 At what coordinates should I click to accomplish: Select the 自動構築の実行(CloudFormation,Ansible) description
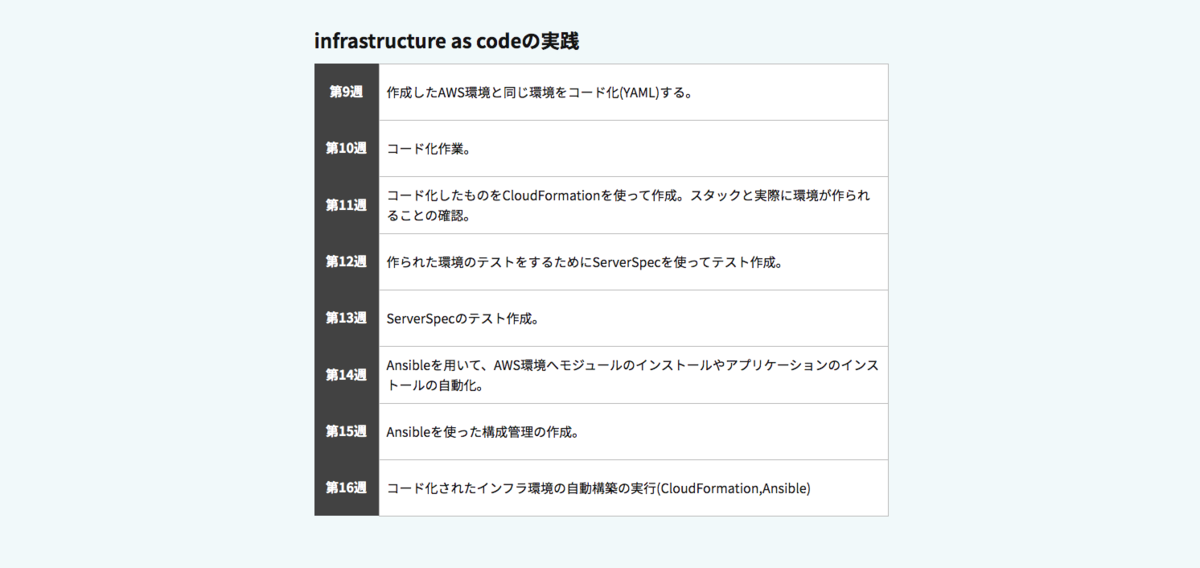click(x=598, y=488)
